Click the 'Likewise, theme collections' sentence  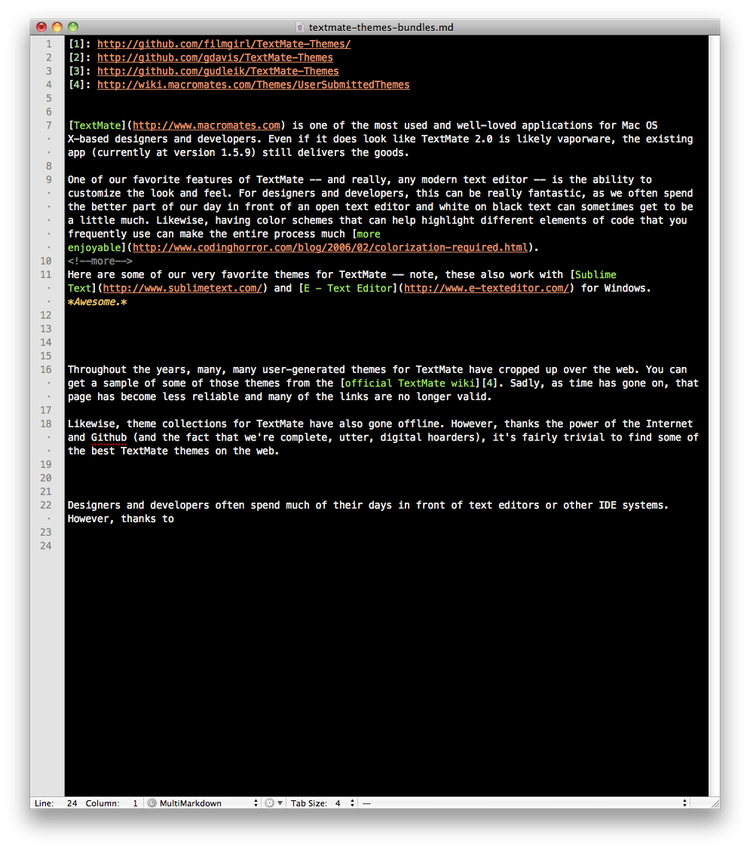256,423
